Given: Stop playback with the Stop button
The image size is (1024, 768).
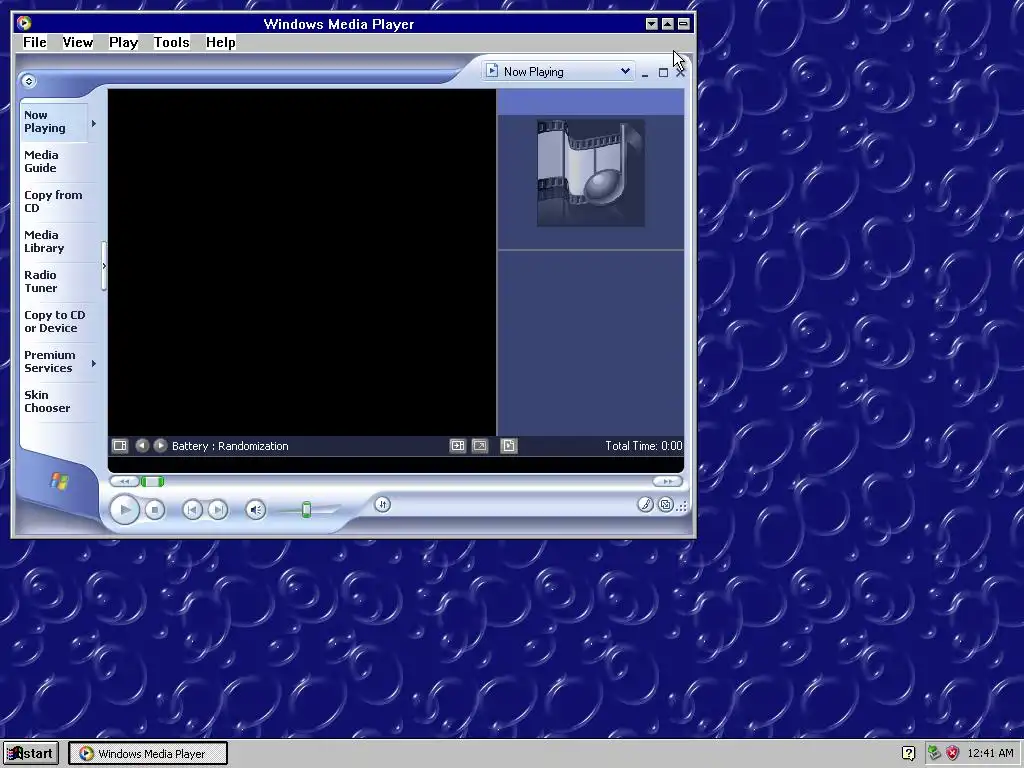Looking at the screenshot, I should 155,509.
